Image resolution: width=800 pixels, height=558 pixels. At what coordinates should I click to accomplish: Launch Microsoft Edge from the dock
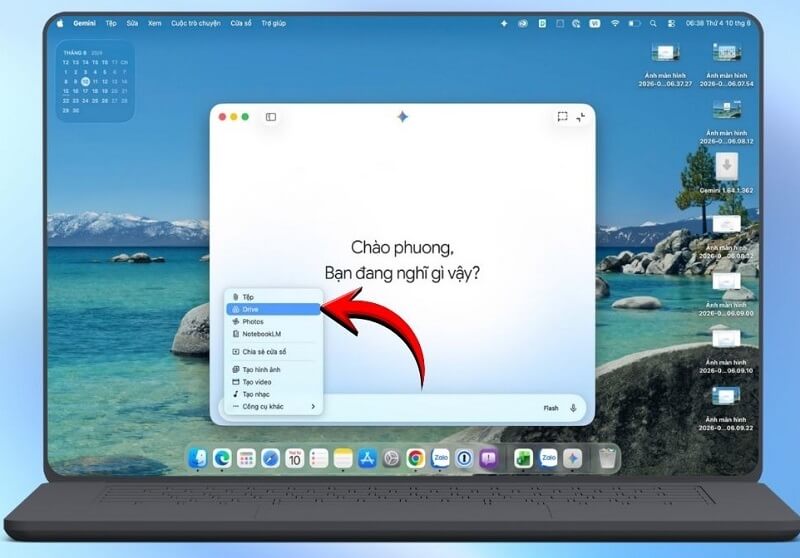(x=222, y=458)
